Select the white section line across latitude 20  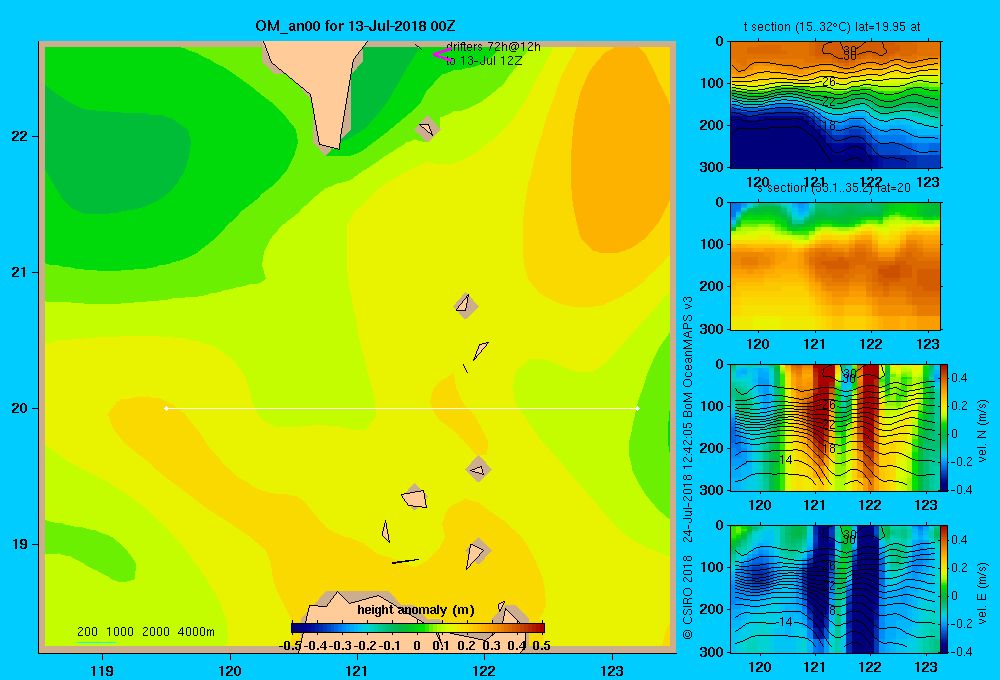point(402,408)
